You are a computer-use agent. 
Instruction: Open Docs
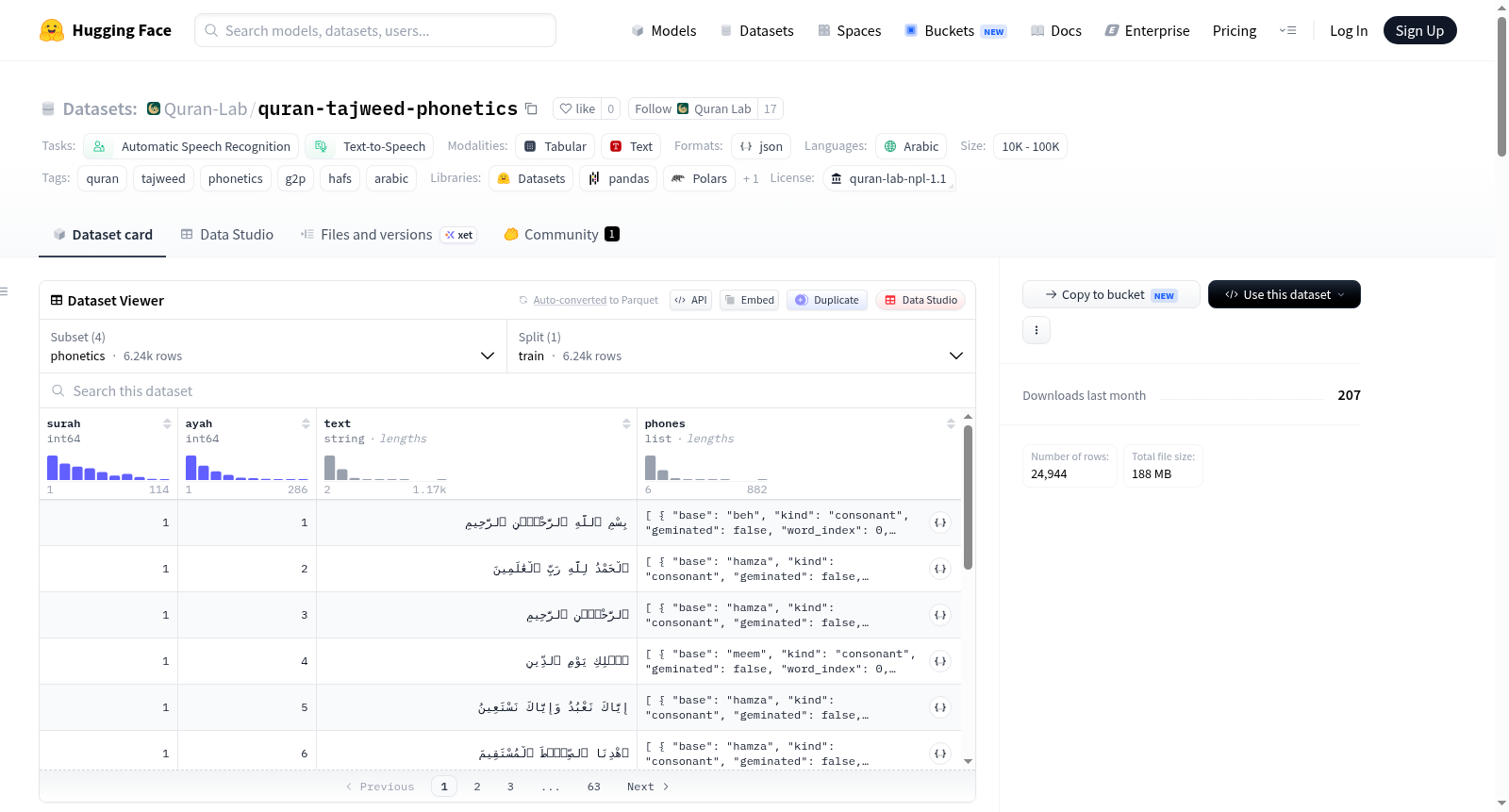coord(1055,30)
